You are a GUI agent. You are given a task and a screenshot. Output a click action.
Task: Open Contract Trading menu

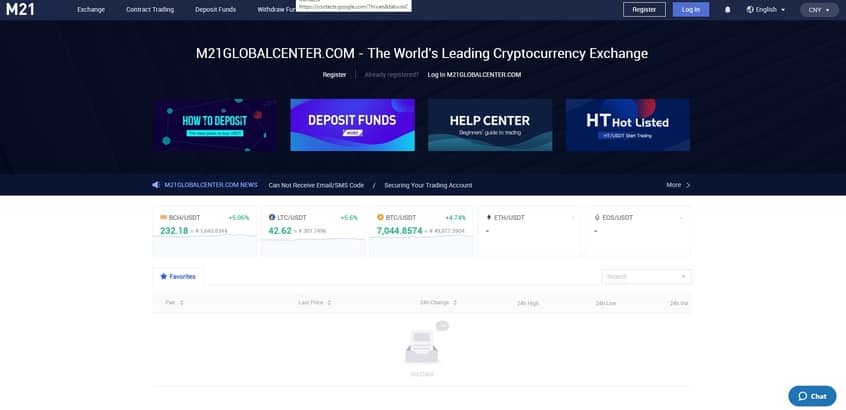pyautogui.click(x=150, y=10)
